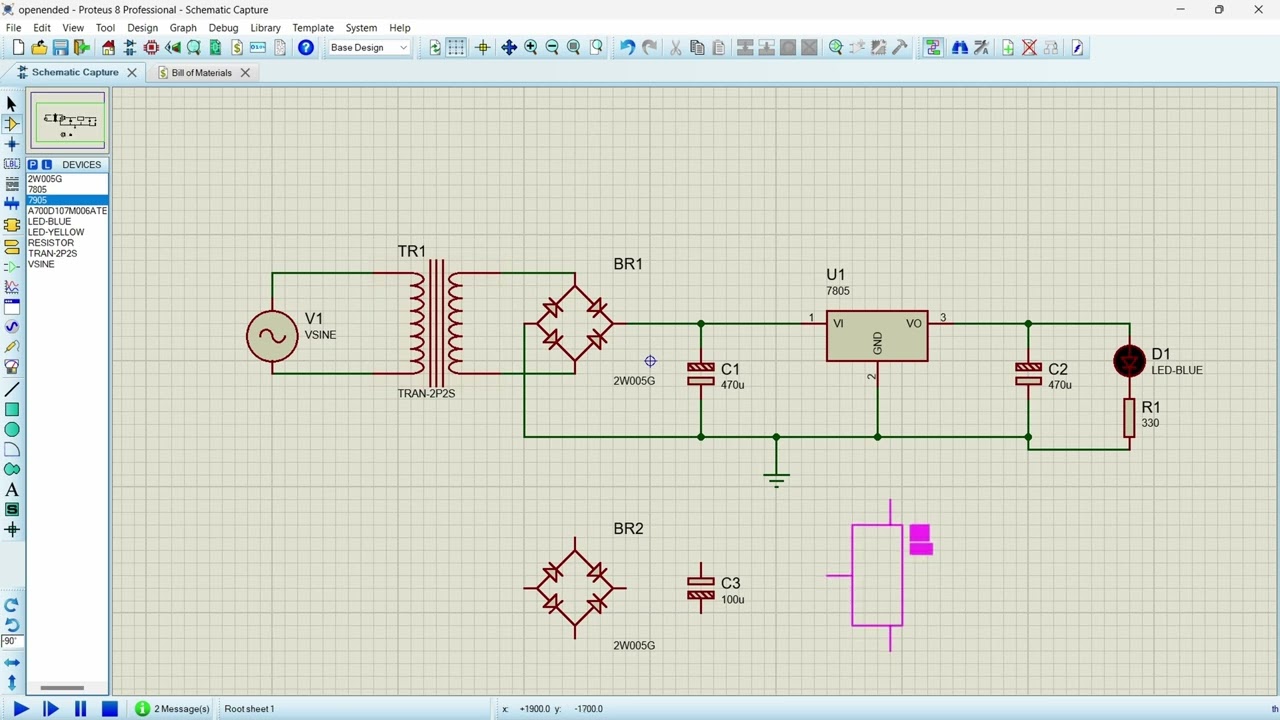This screenshot has height=720, width=1280.
Task: Select the 2D box graphics tool
Action: click(12, 409)
